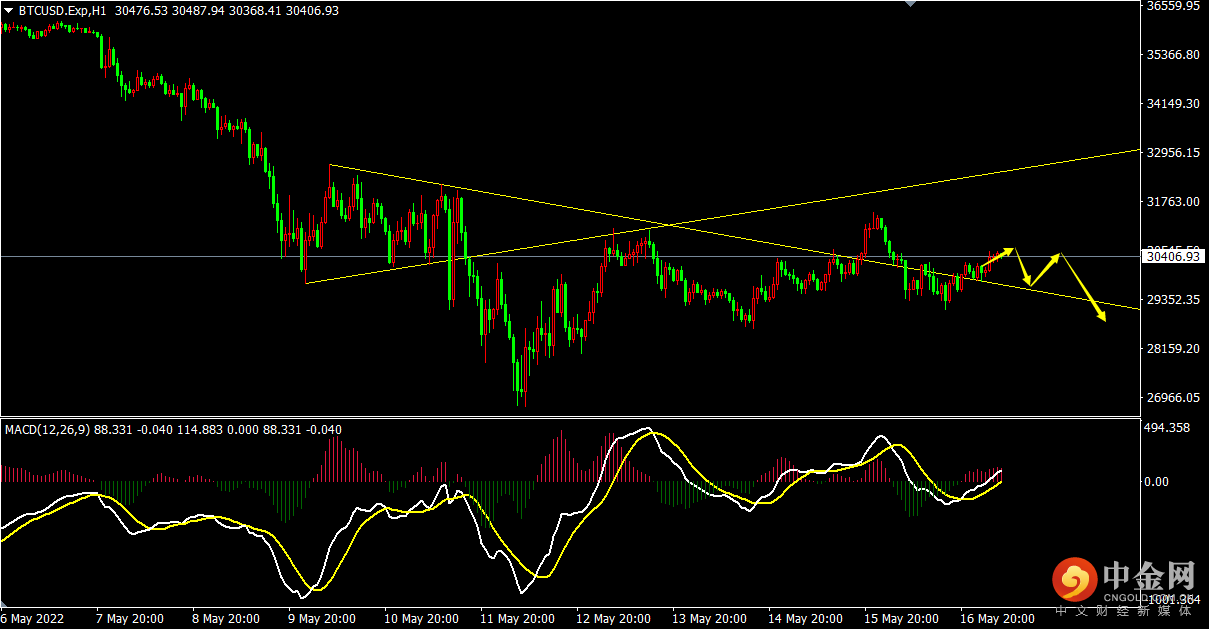Screen dimensions: 1209x629
Task: Click the 8 May 20:00 time label
Action: pos(225,619)
